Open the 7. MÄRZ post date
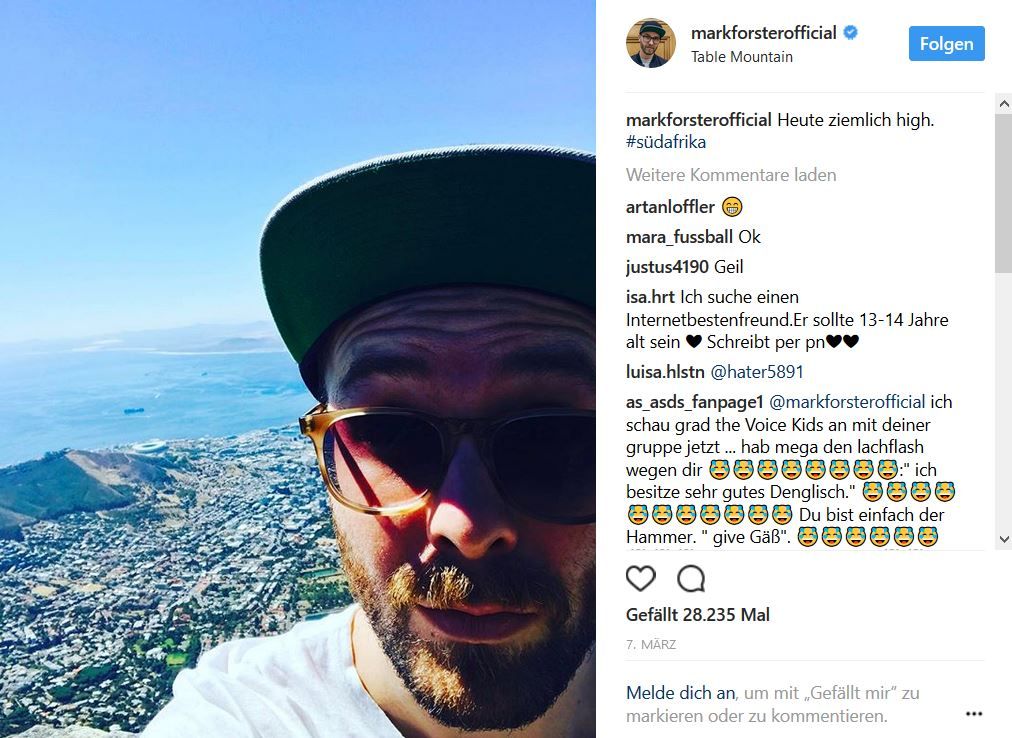This screenshot has width=1012, height=738. point(651,644)
